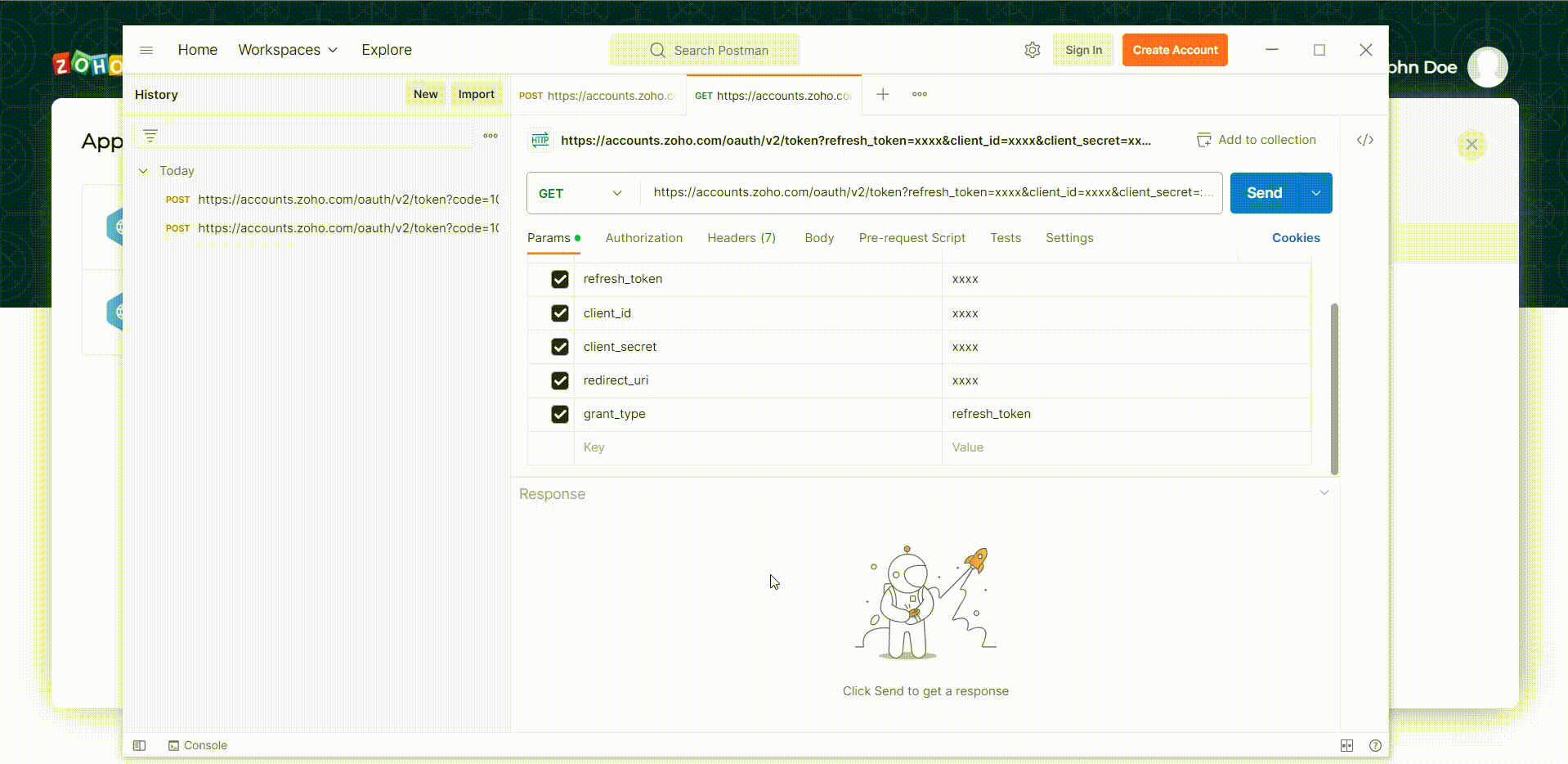This screenshot has width=1568, height=764.
Task: Uncheck the refresh_token parameter checkbox
Action: [x=560, y=280]
